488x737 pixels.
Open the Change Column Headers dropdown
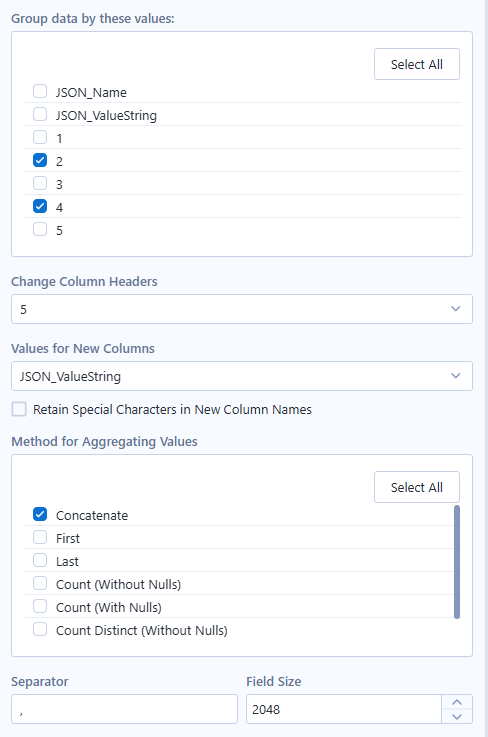[x=242, y=309]
